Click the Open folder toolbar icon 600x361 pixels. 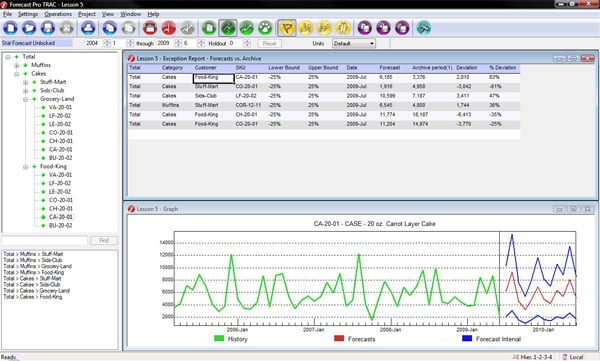pyautogui.click(x=29, y=28)
